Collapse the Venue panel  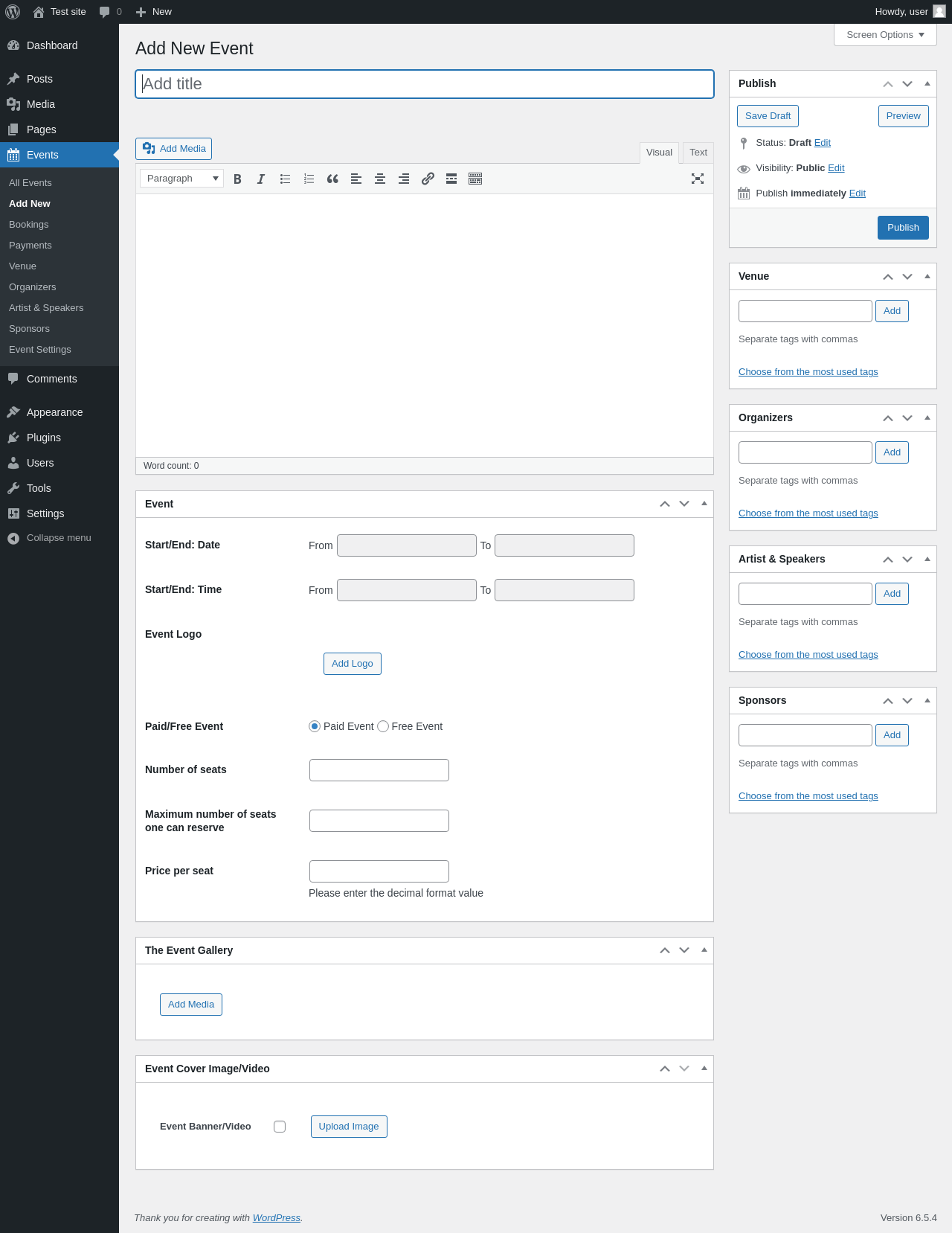pyautogui.click(x=927, y=277)
